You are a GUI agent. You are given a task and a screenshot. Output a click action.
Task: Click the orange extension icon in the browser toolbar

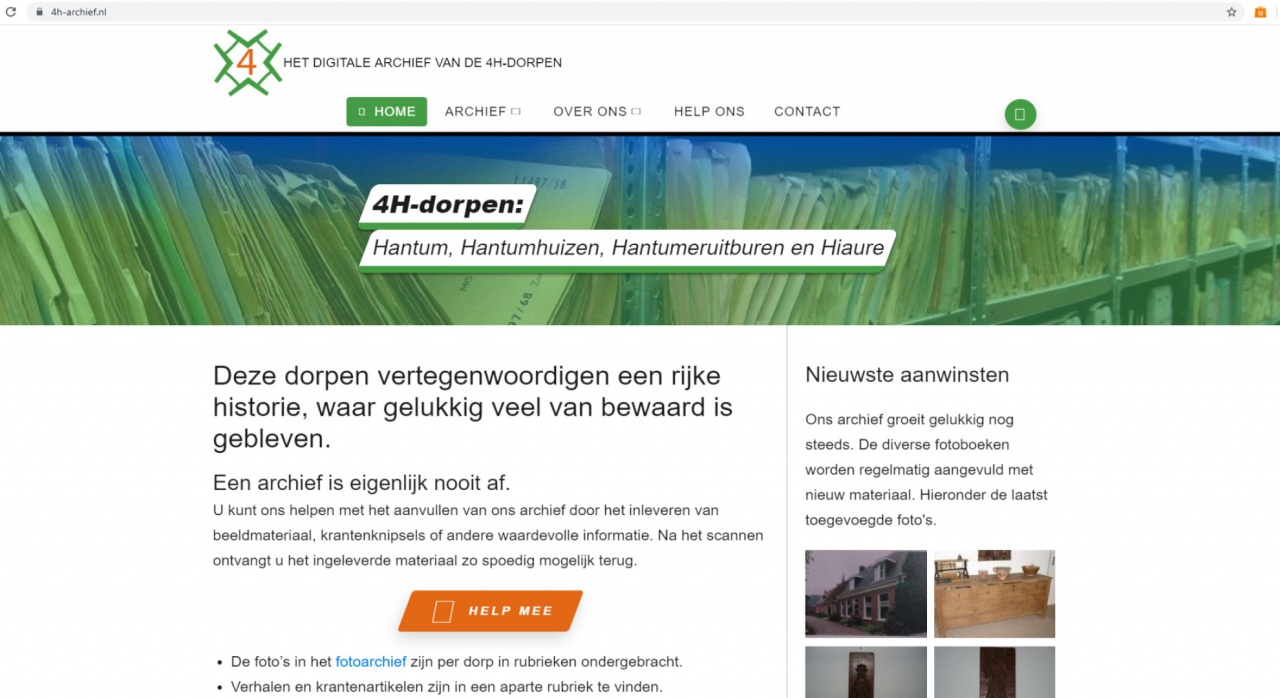[1260, 12]
